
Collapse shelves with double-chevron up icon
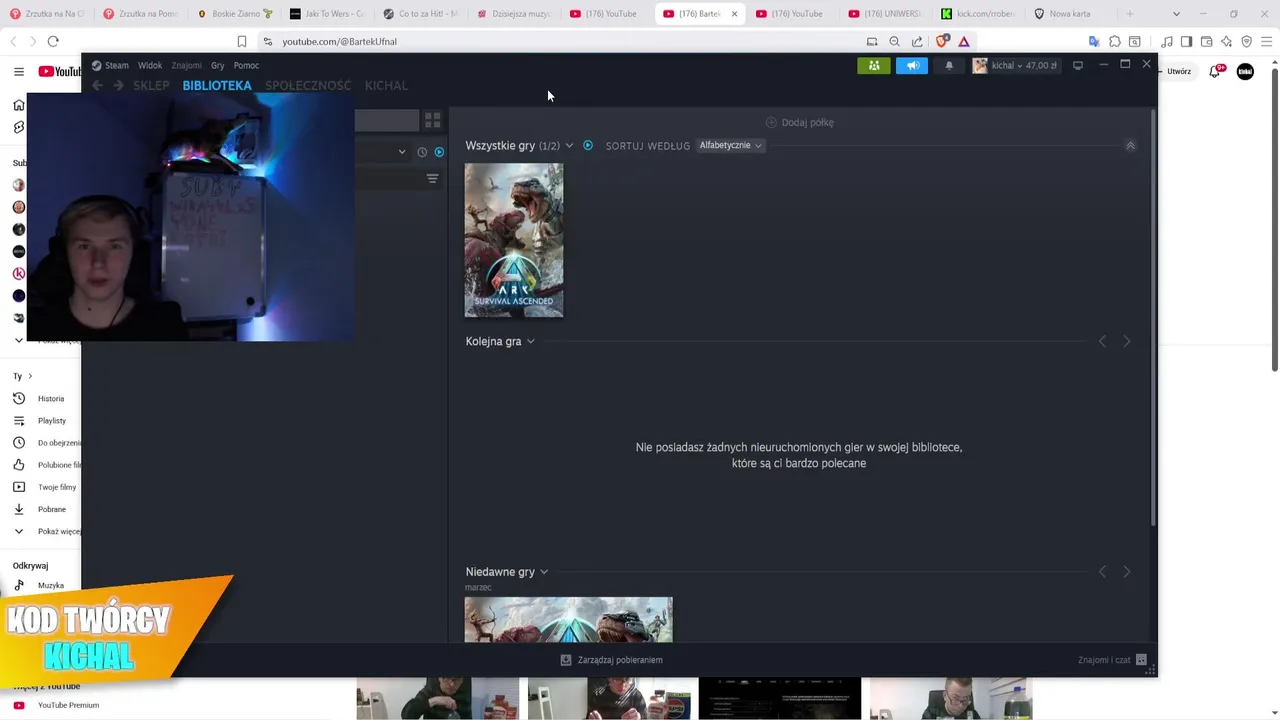1130,145
